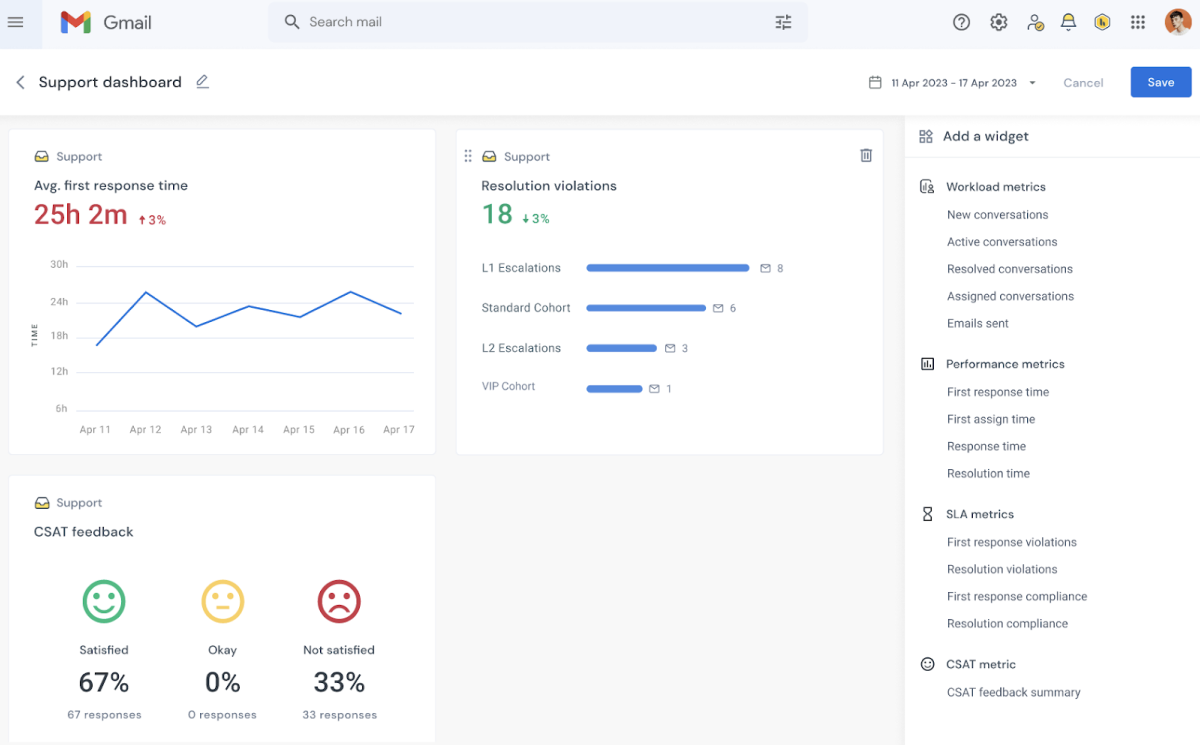Save the dashboard
The width and height of the screenshot is (1200, 745).
pyautogui.click(x=1161, y=82)
